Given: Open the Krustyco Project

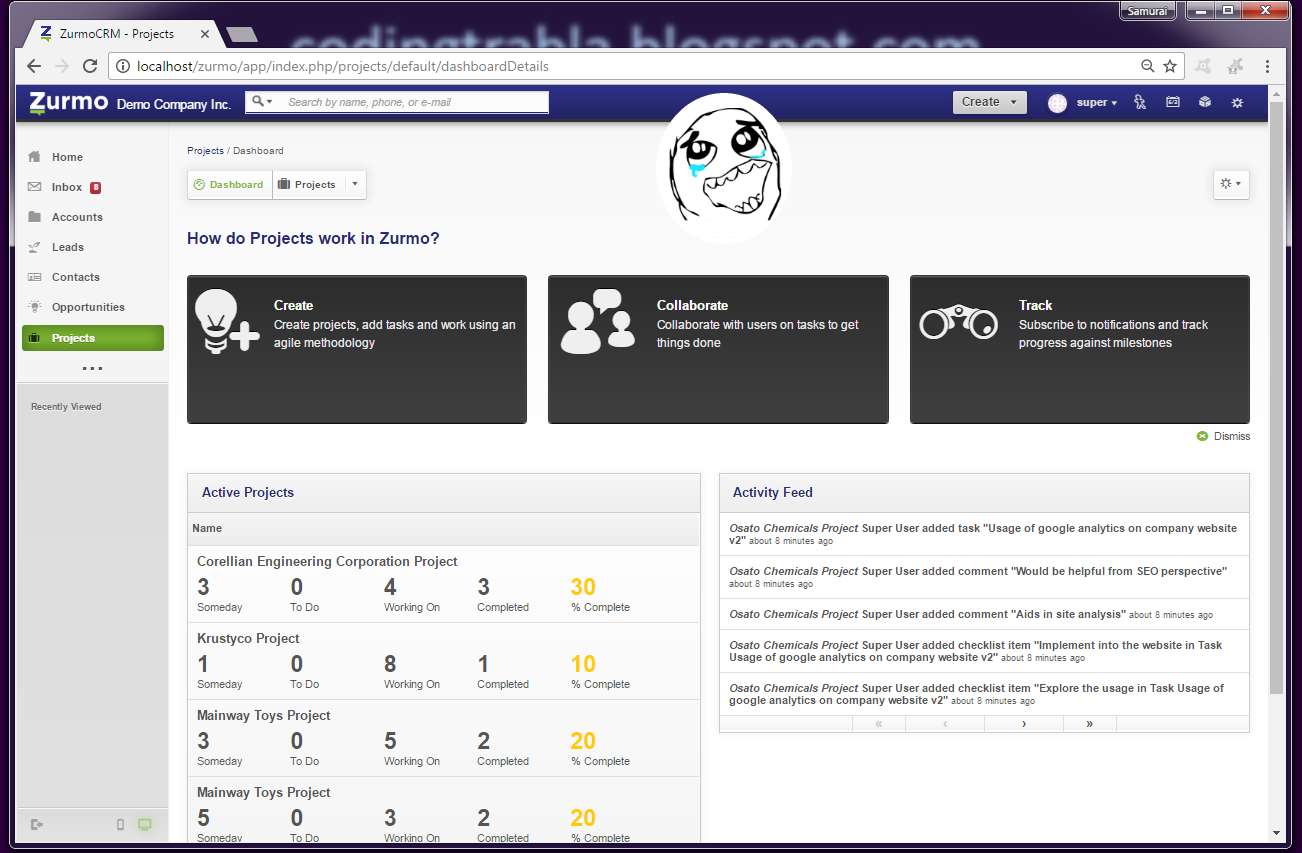Looking at the screenshot, I should tap(248, 638).
